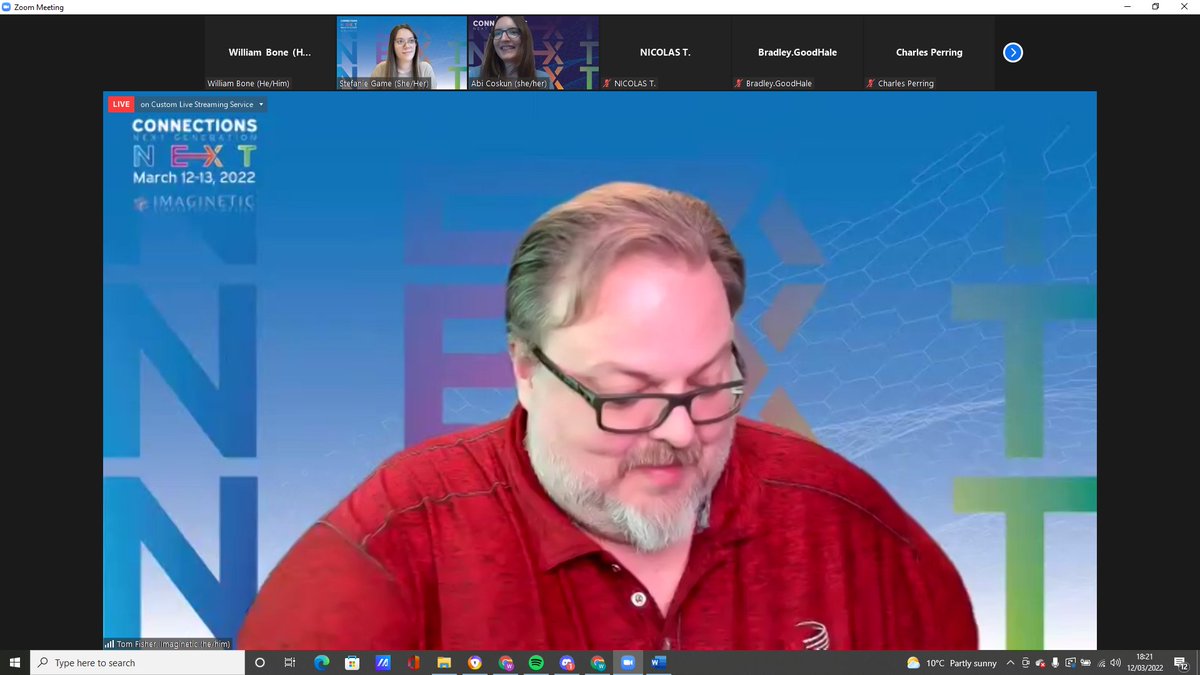The image size is (1200, 675).
Task: Click the Zoom Meeting title bar app icon
Action: (x=7, y=7)
